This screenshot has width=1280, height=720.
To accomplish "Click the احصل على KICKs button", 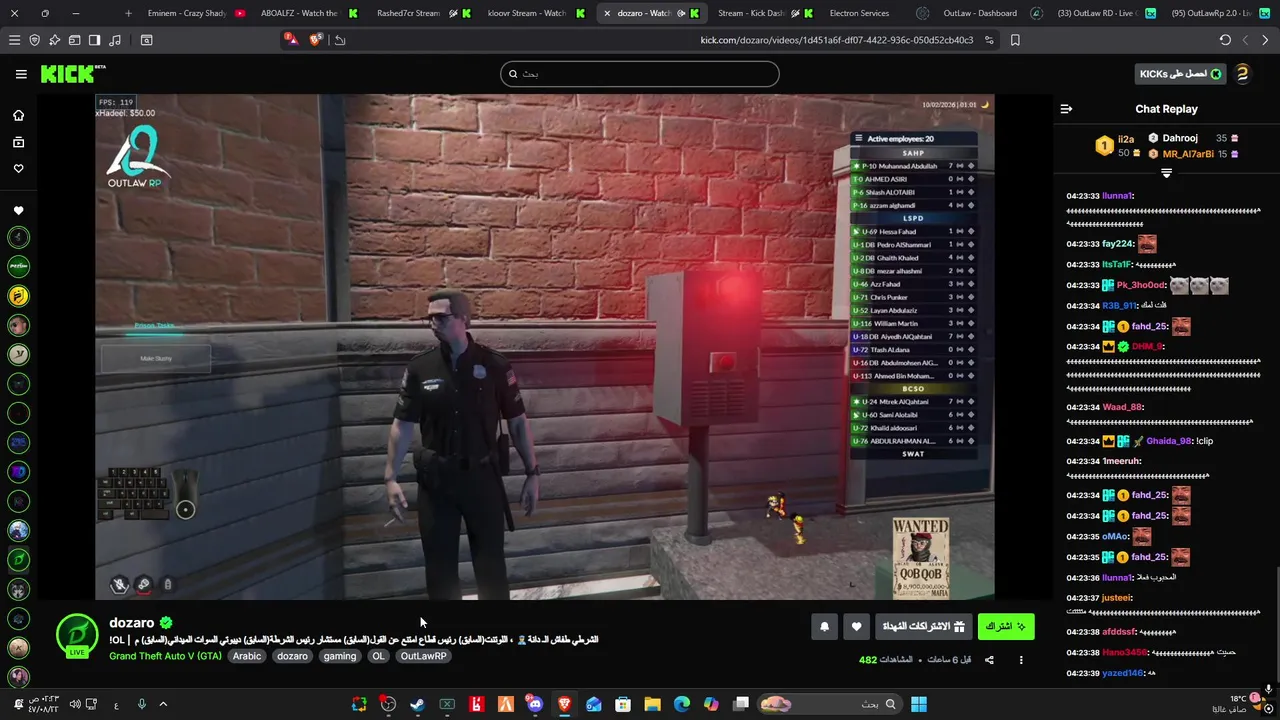I will click(x=1182, y=74).
